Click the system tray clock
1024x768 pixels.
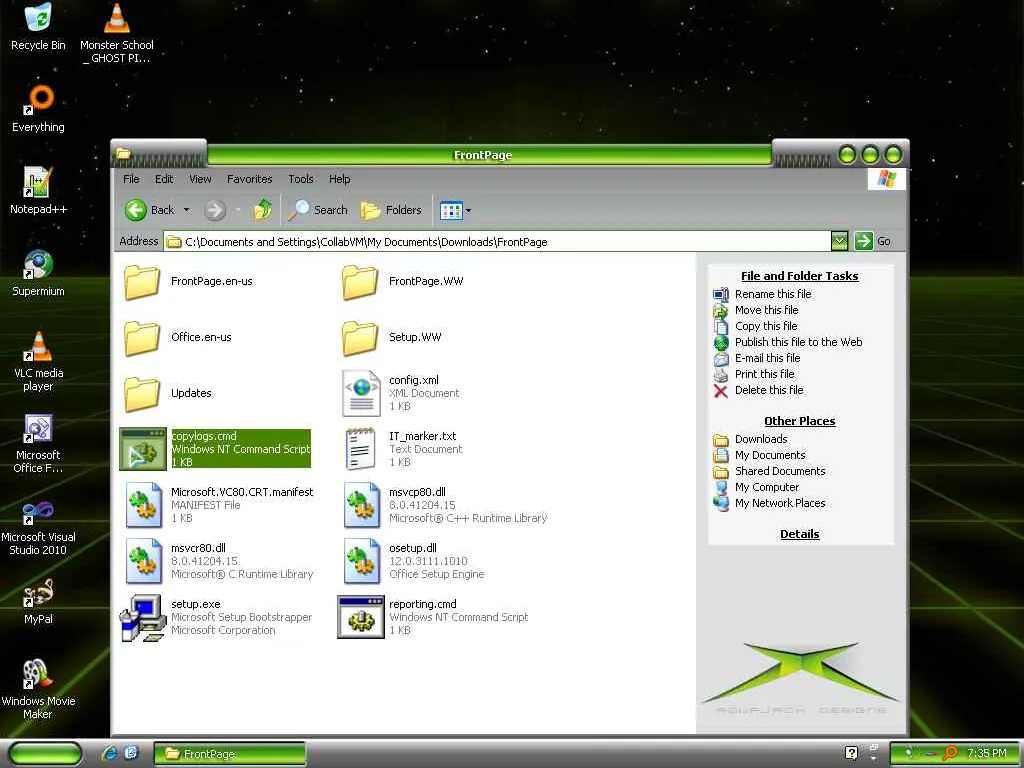(987, 754)
